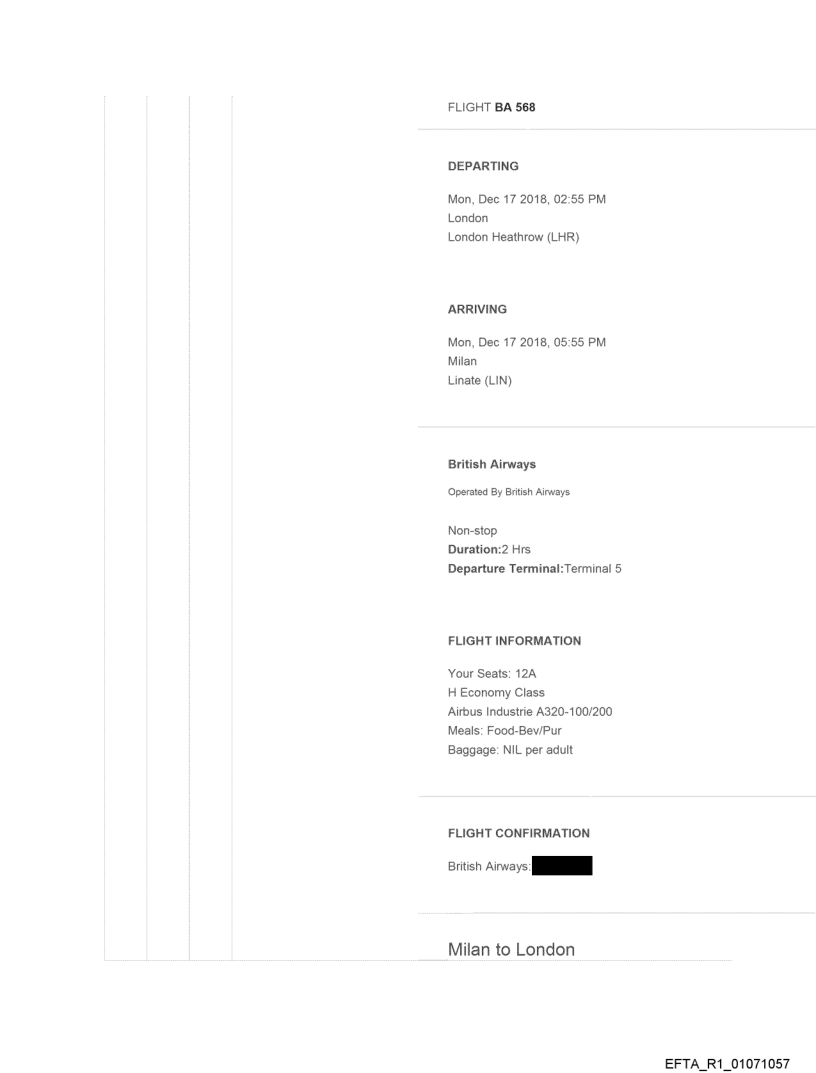The image size is (816, 1073).
Task: Click the Linate (LIN) airport text
Action: point(480,378)
